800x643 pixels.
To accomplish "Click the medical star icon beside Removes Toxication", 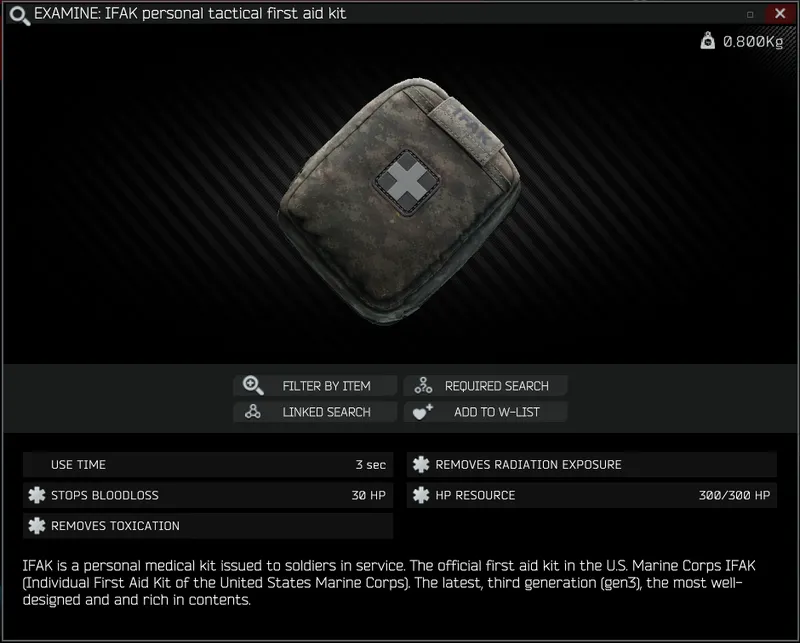I will [37, 525].
